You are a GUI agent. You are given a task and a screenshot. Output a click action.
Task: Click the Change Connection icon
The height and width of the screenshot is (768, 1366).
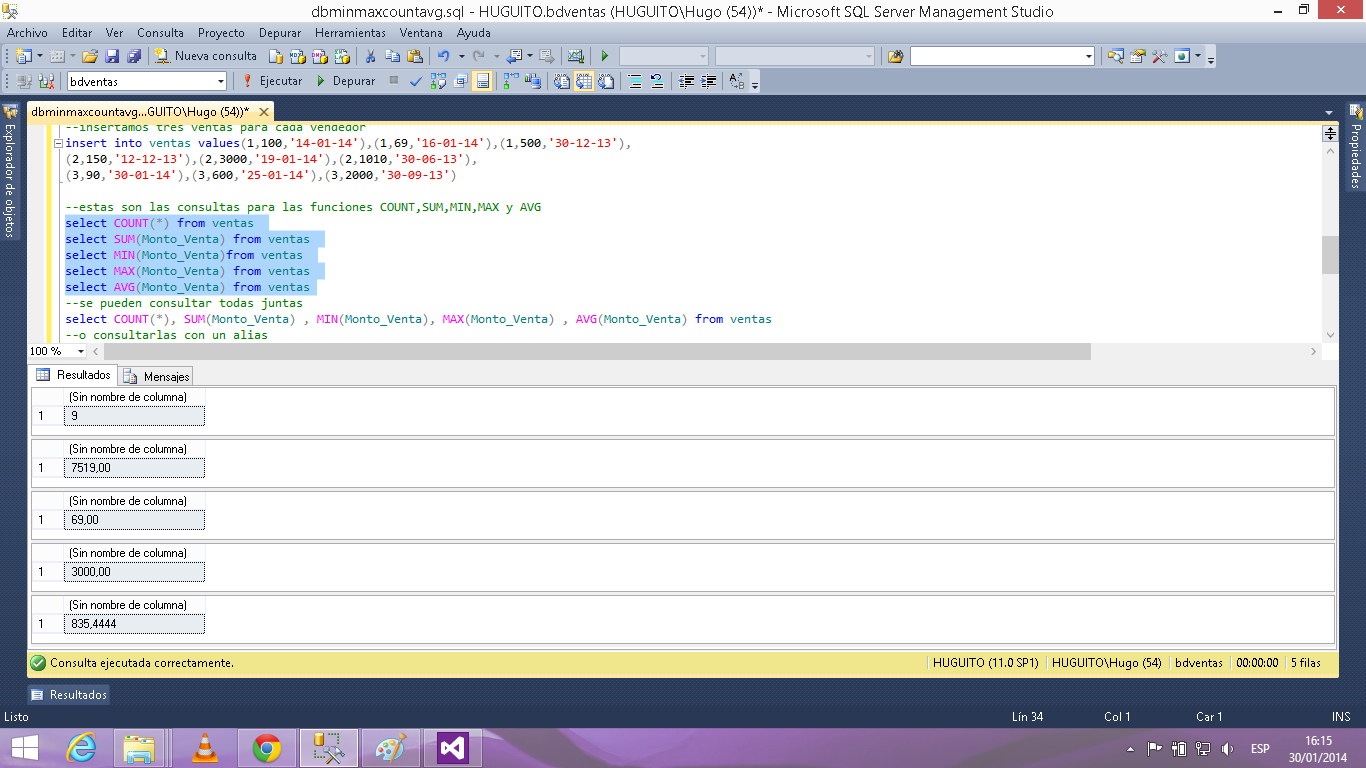[x=46, y=81]
